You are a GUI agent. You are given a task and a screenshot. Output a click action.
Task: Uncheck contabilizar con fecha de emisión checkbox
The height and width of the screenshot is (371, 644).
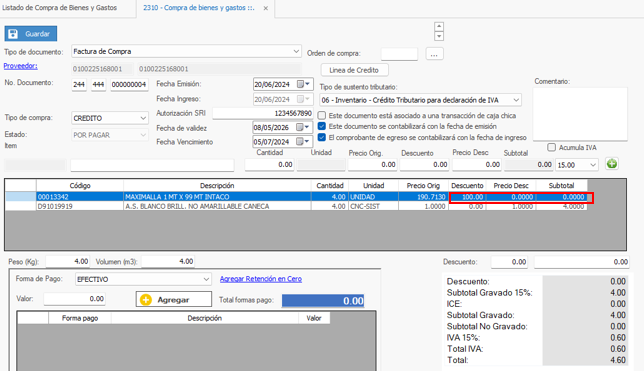pos(322,126)
